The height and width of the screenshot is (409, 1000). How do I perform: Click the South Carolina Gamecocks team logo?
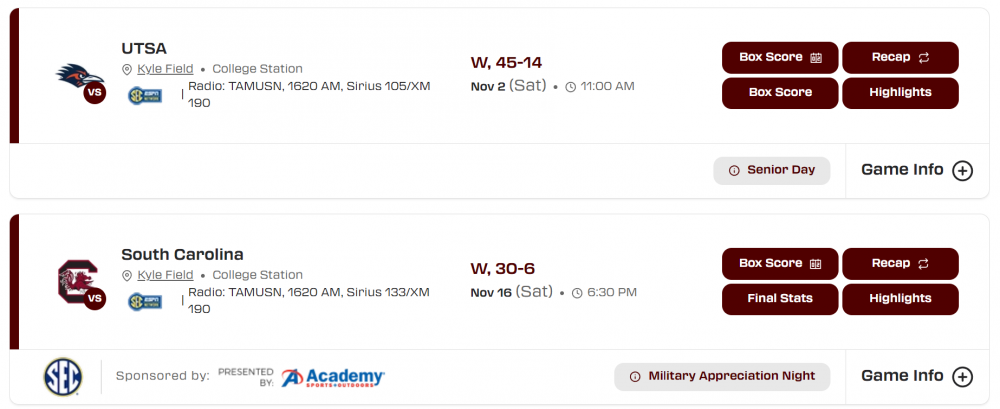click(x=75, y=281)
